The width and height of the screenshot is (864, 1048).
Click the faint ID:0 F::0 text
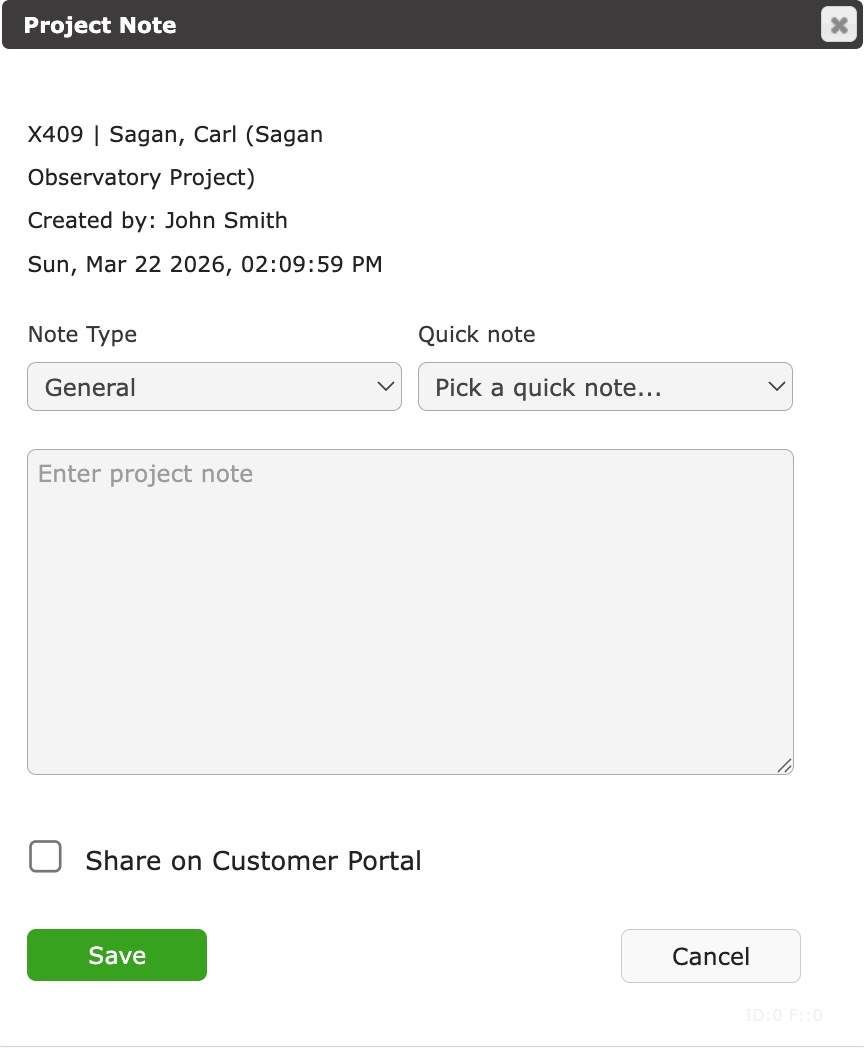pyautogui.click(x=784, y=1016)
